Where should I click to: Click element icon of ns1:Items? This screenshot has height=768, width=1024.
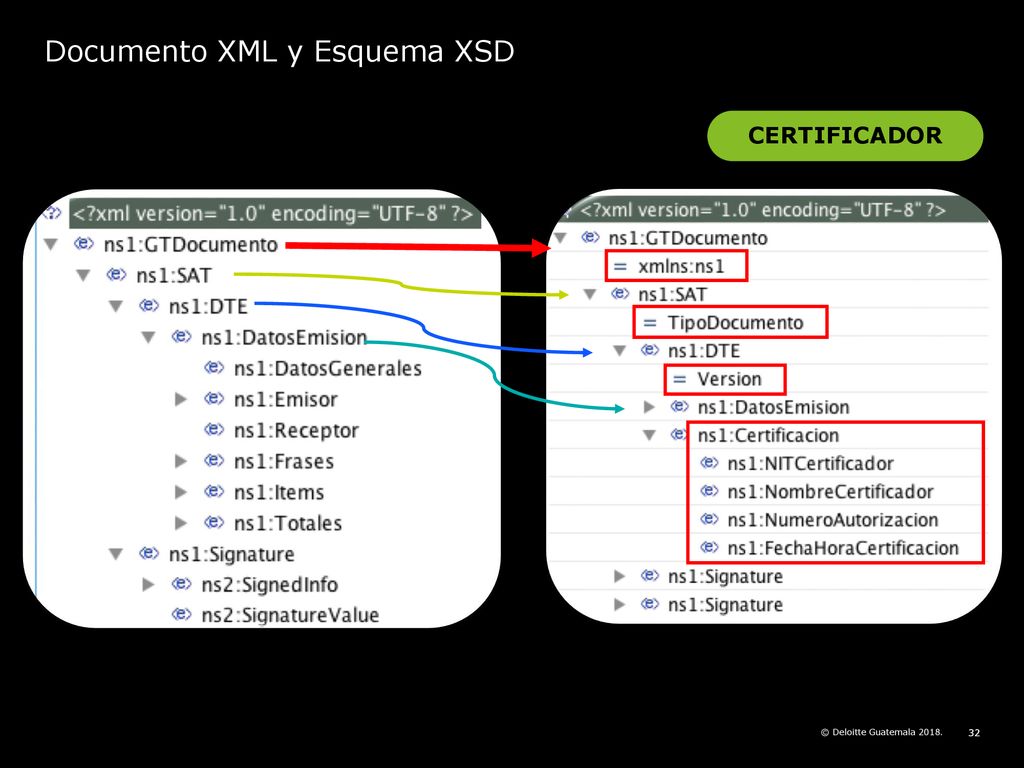[214, 491]
